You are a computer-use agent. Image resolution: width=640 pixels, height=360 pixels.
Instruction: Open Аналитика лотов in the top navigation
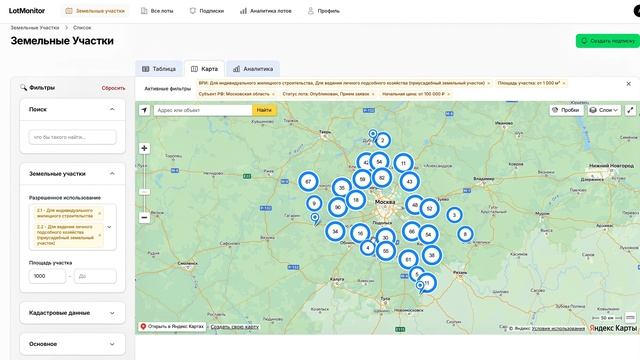click(x=266, y=11)
